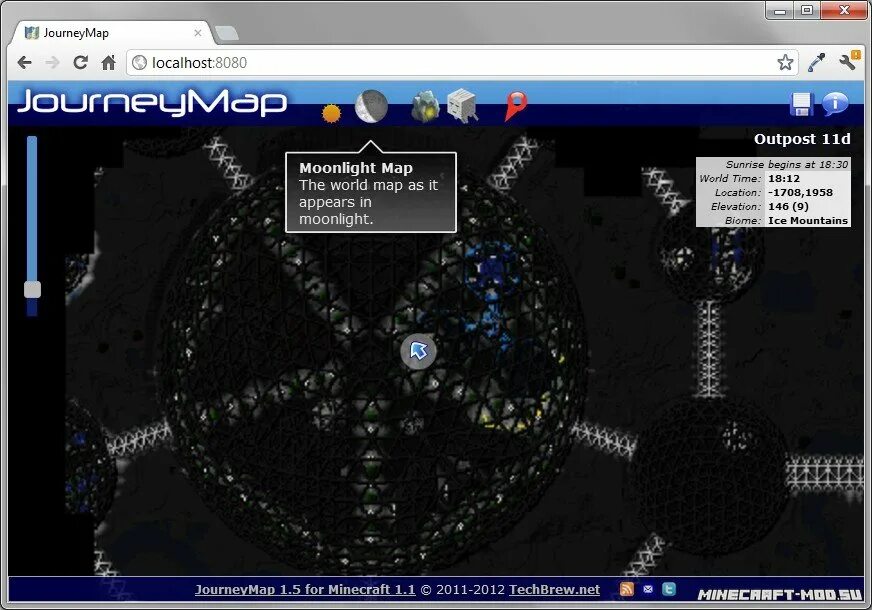Select the JourneyMap browser tab

111,33
